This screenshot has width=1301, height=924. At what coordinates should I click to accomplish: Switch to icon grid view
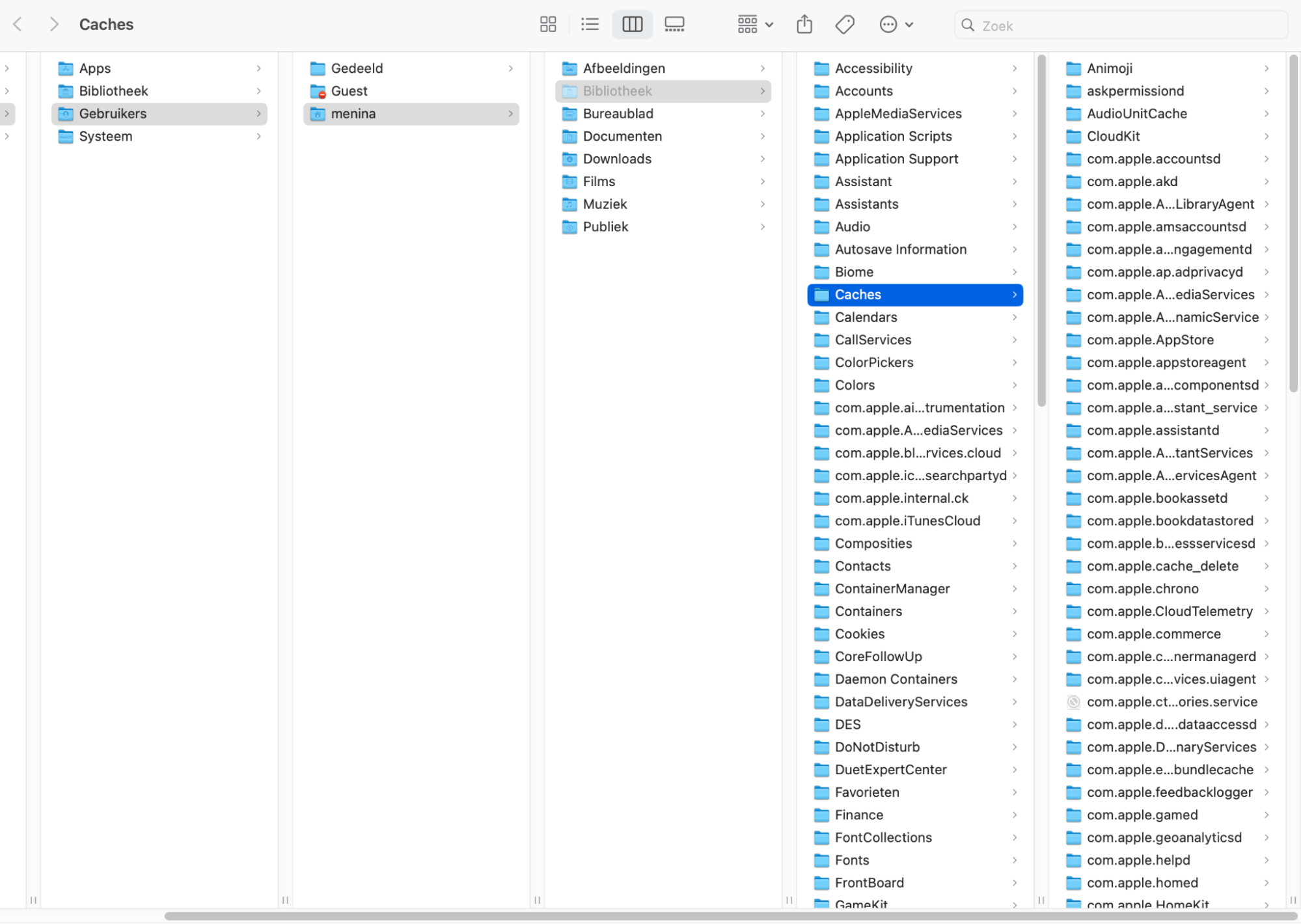(x=548, y=25)
